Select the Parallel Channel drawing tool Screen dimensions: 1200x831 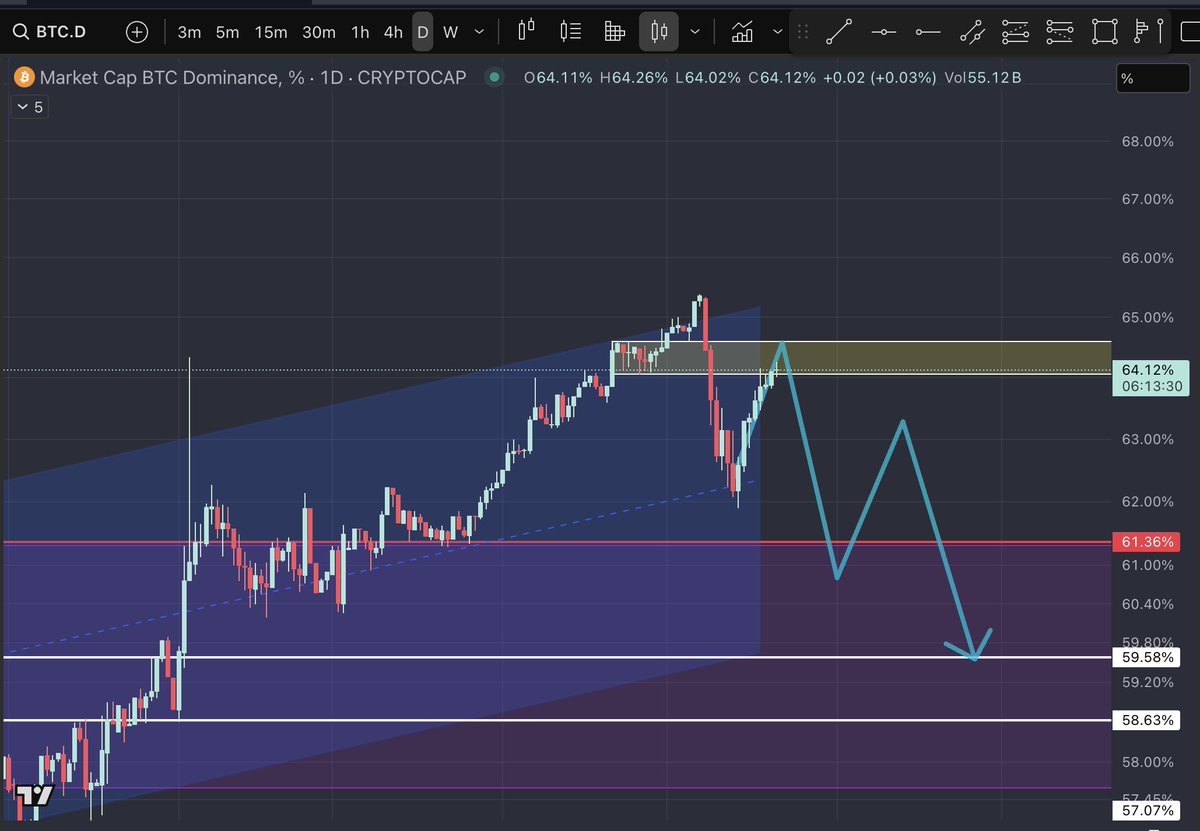(x=971, y=32)
